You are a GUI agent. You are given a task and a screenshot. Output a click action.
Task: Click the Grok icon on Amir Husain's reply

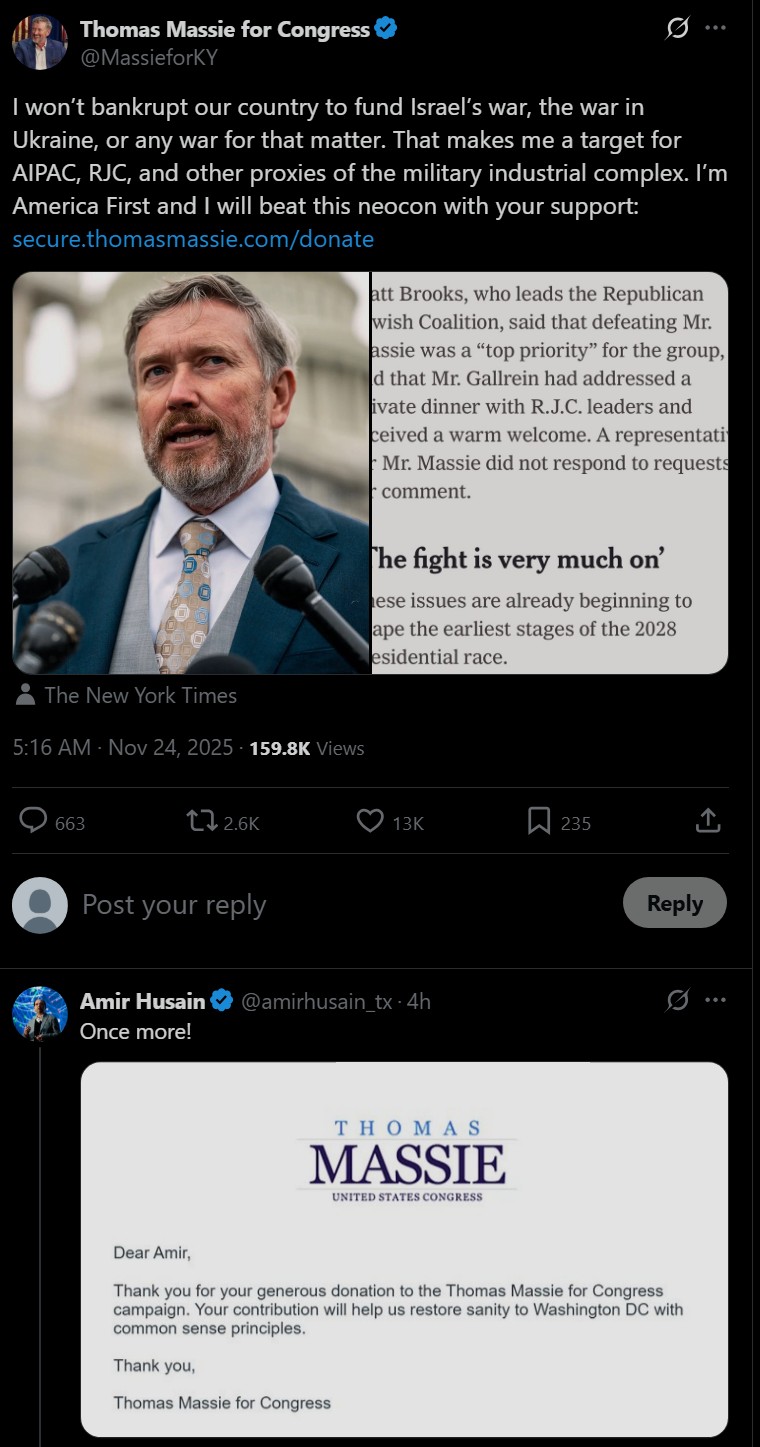678,1000
